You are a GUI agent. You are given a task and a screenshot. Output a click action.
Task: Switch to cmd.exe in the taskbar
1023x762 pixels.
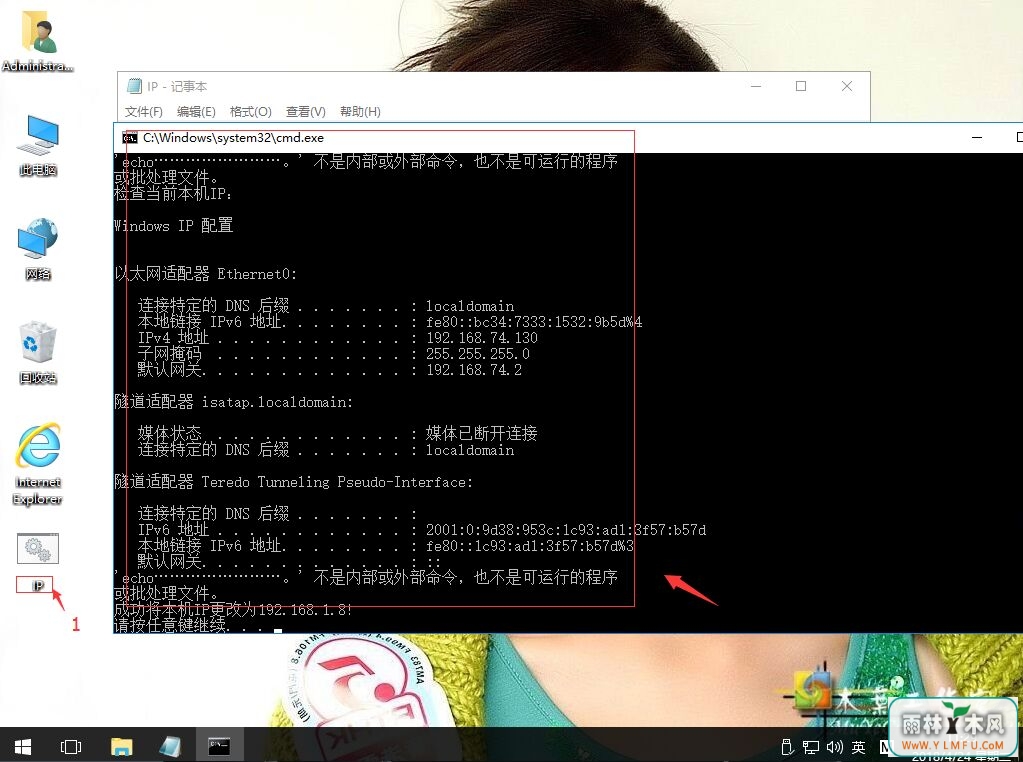(219, 746)
